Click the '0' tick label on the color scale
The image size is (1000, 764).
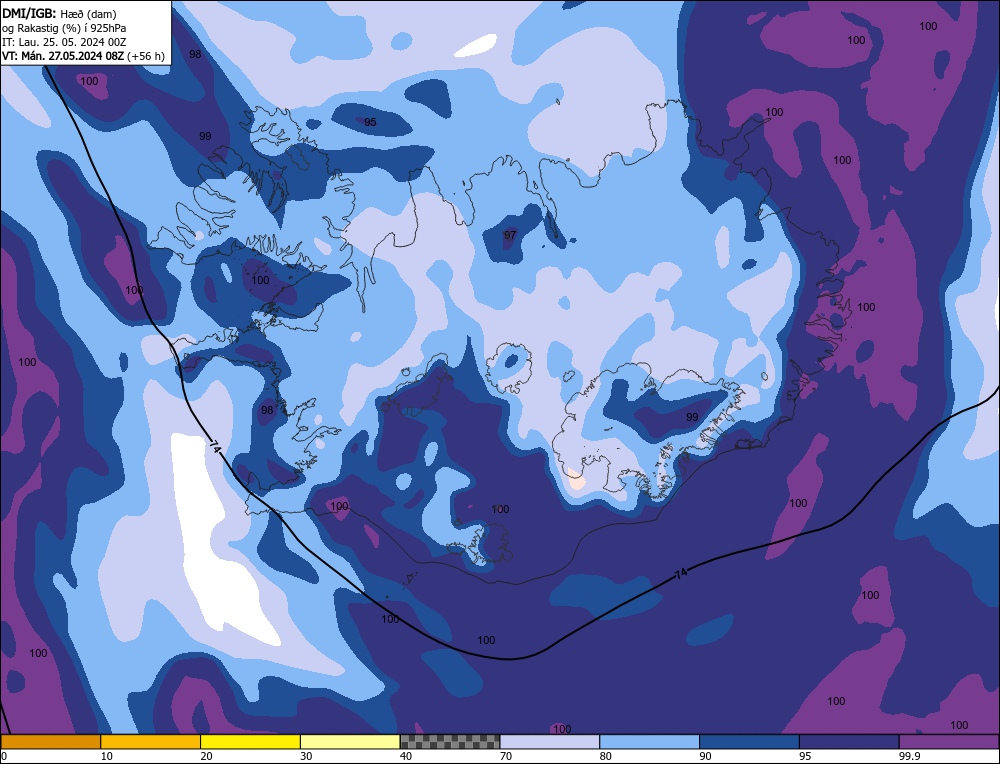[x=4, y=756]
